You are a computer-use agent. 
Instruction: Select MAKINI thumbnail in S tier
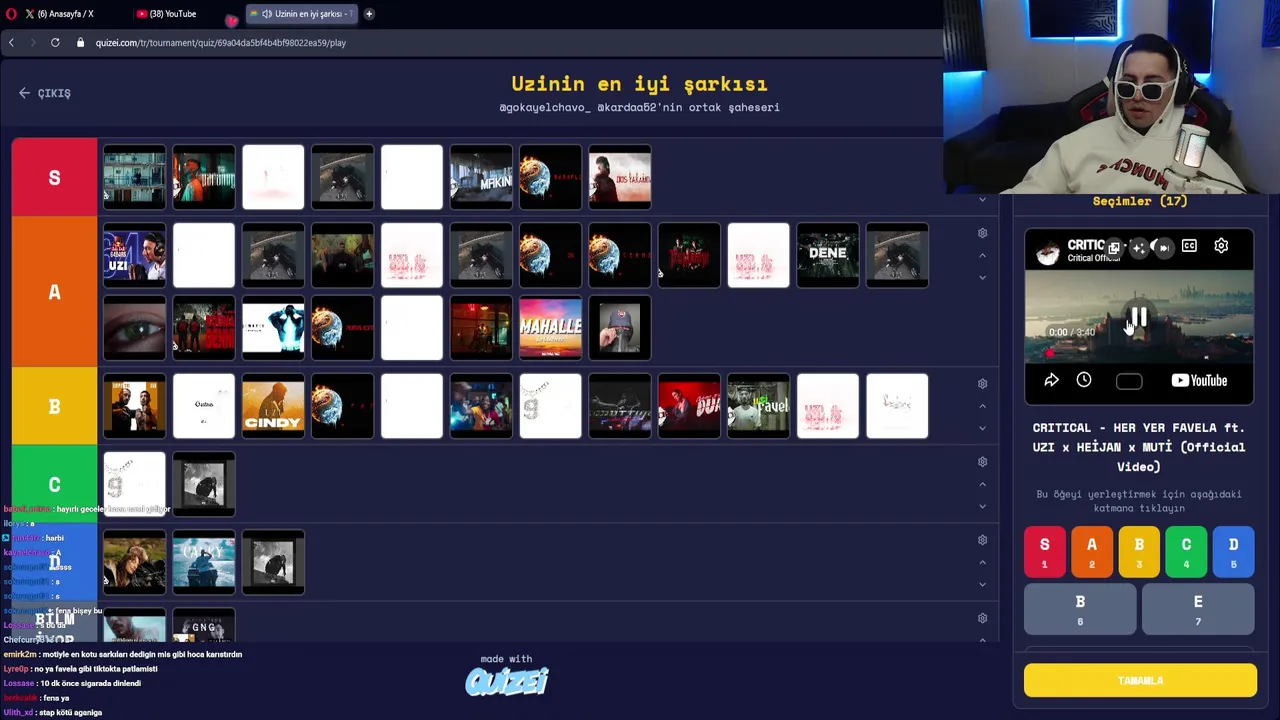pos(481,177)
